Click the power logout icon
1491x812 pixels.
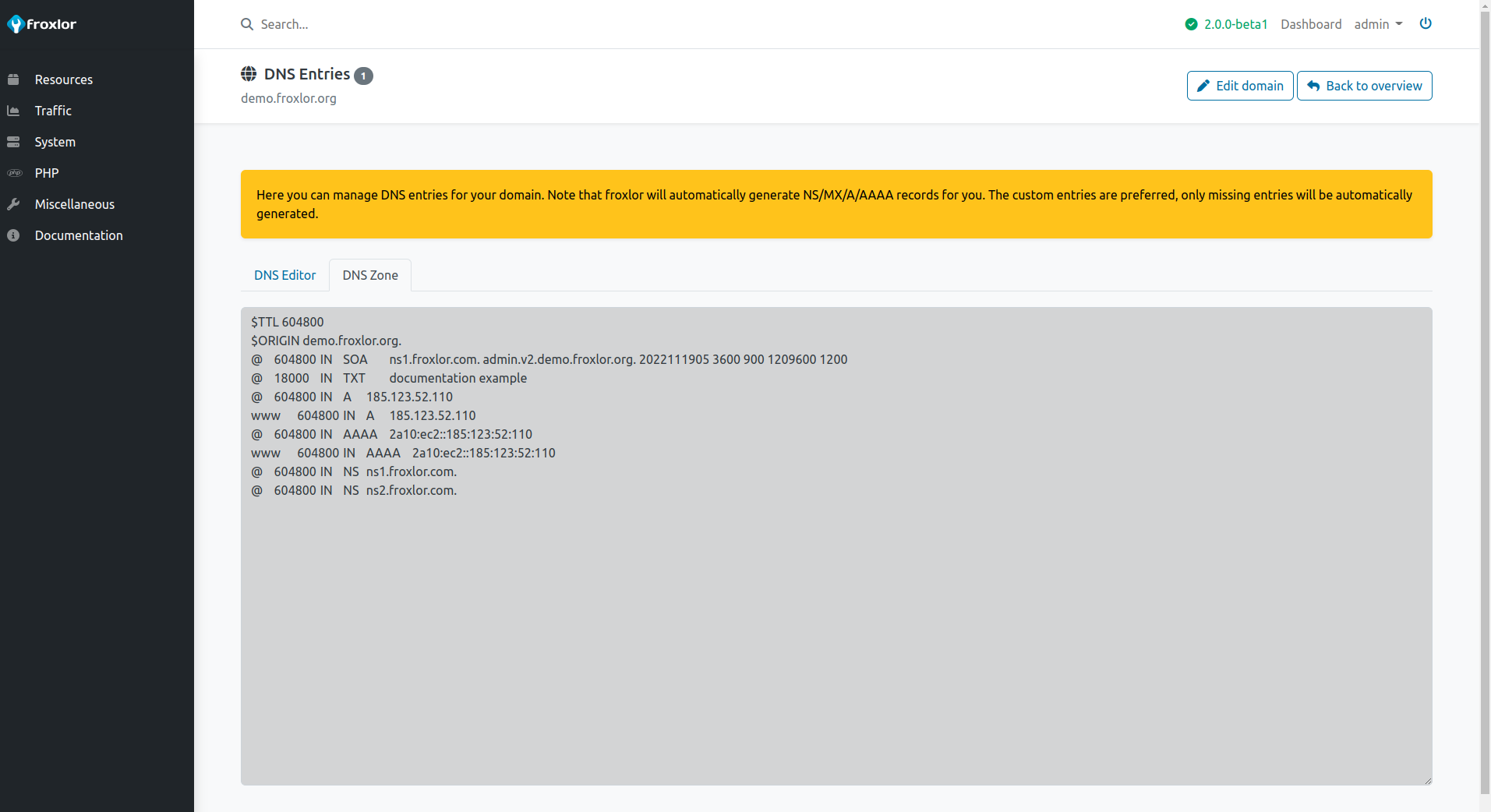click(x=1425, y=23)
